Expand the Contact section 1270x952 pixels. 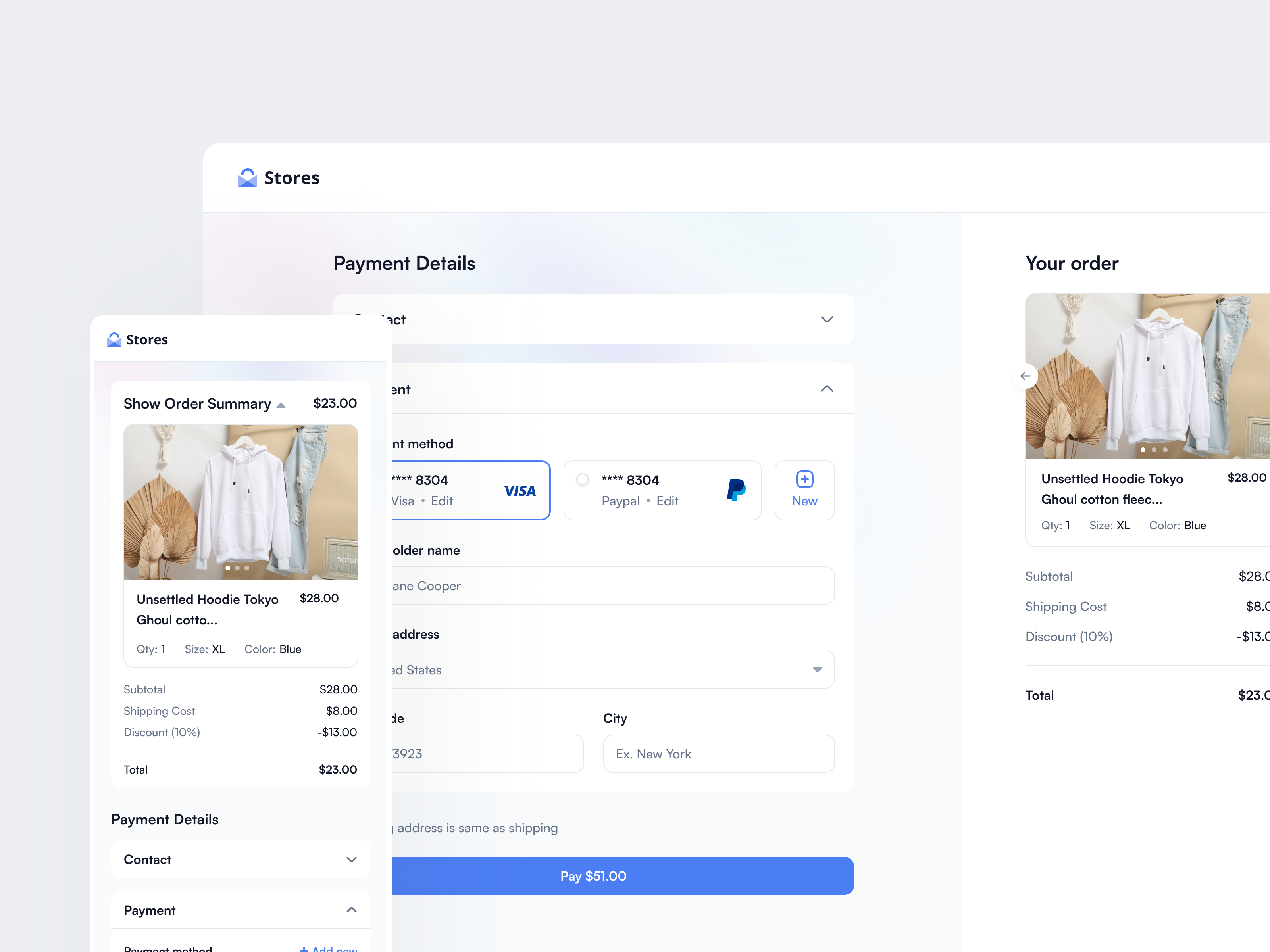(x=827, y=319)
